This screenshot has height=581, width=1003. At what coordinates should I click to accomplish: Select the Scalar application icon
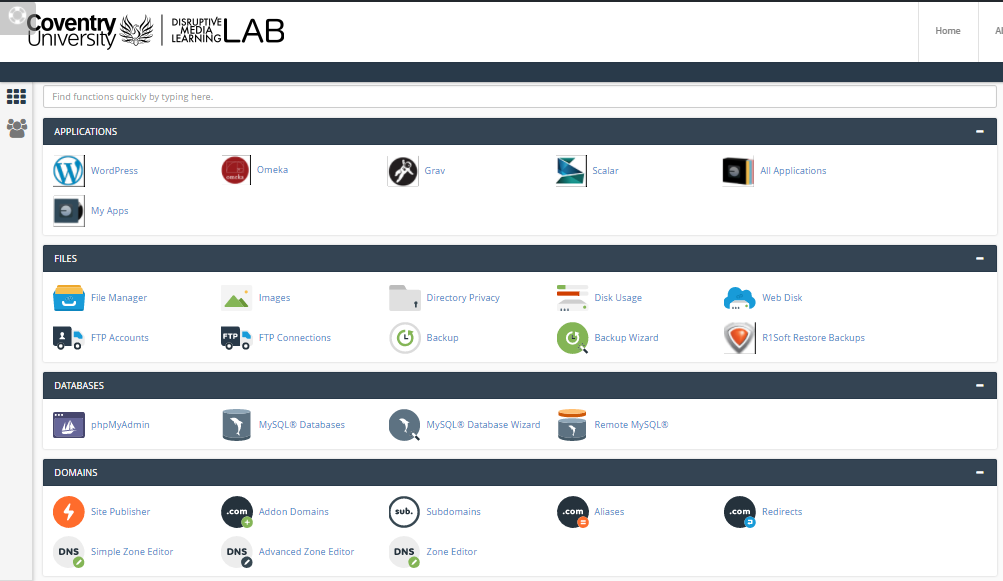point(571,171)
